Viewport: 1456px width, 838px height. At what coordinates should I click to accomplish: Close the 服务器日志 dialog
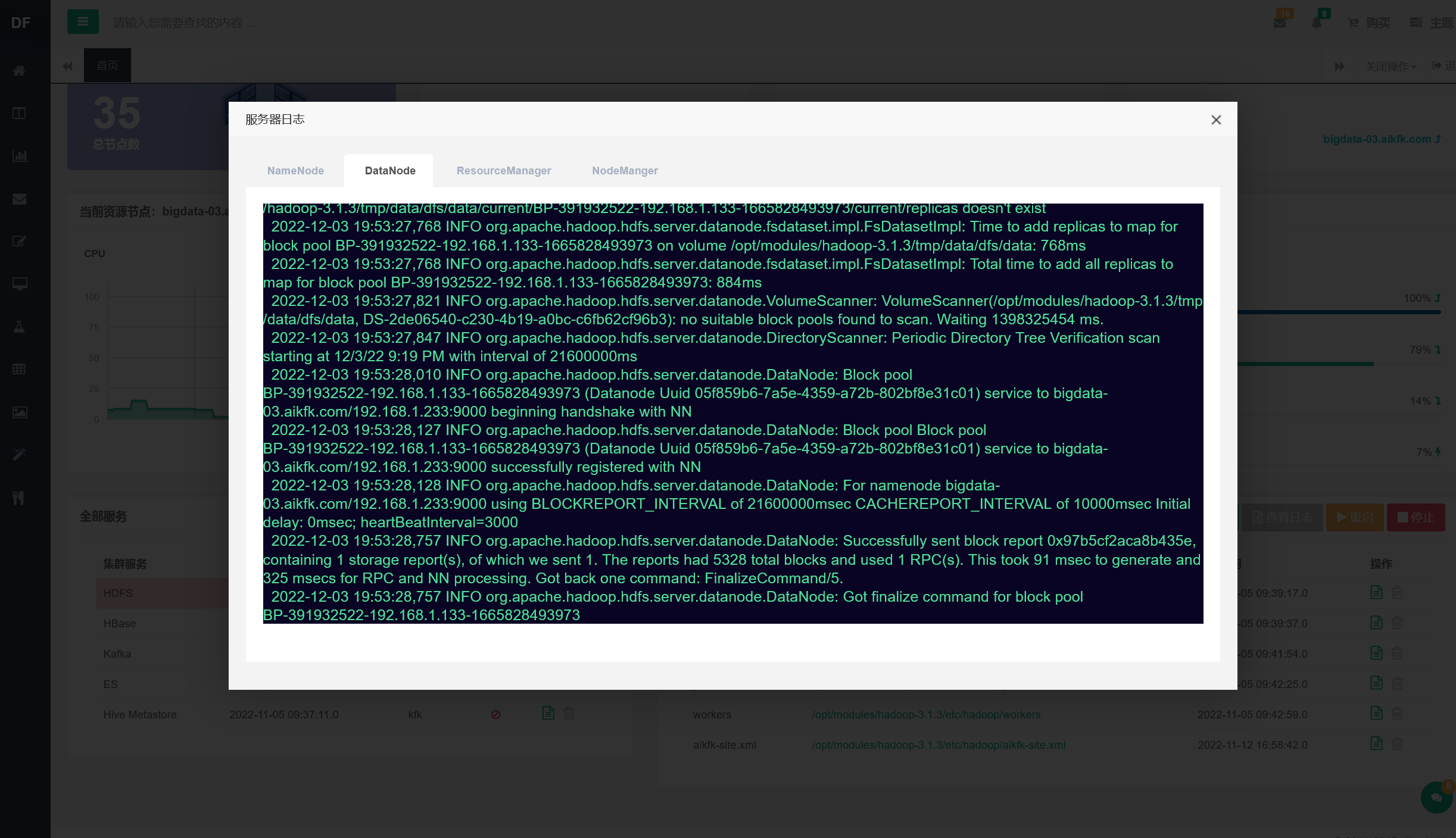click(x=1216, y=120)
